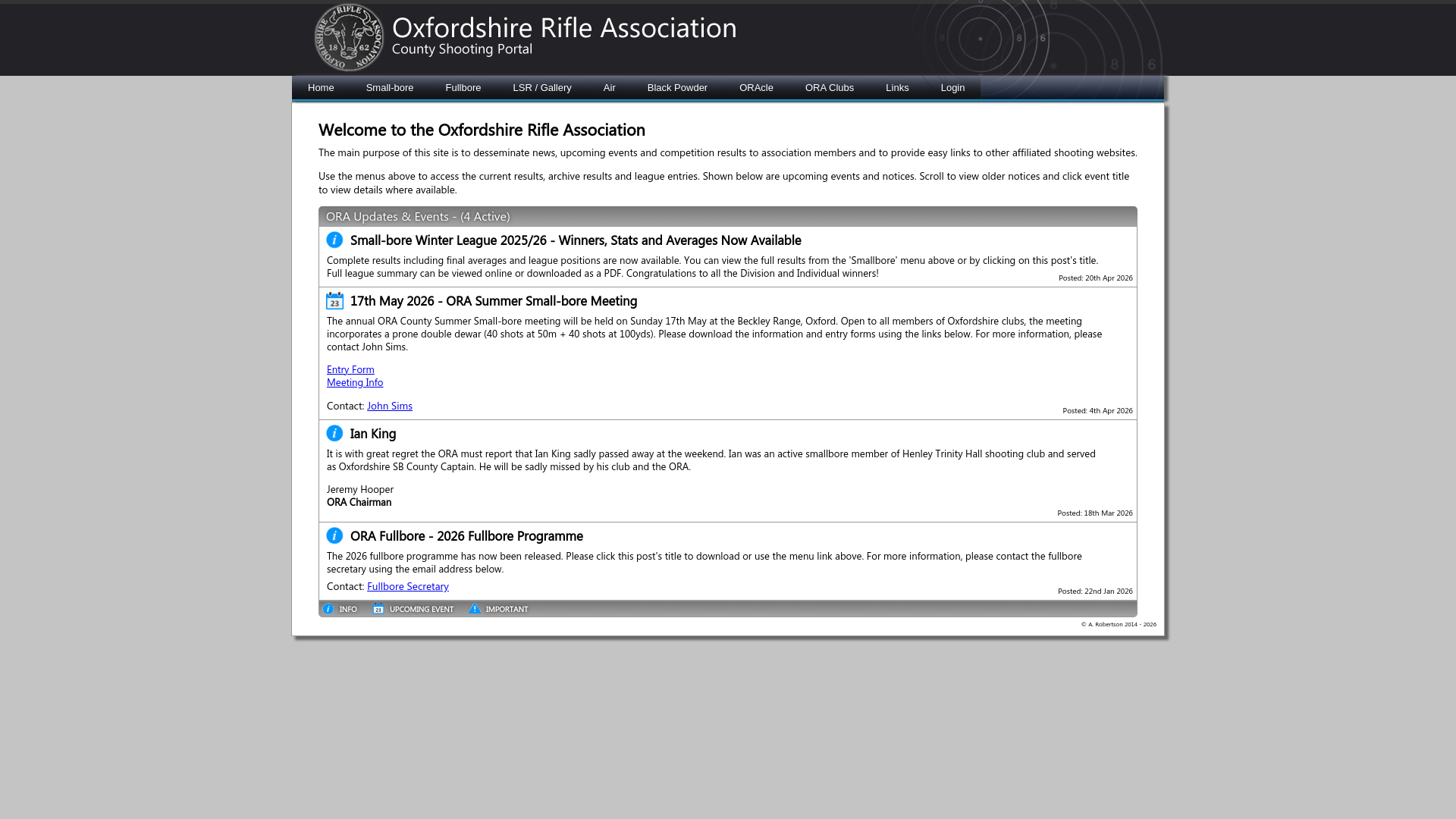Click info icon beside Ian King notice
1456x819 pixels.
(334, 434)
